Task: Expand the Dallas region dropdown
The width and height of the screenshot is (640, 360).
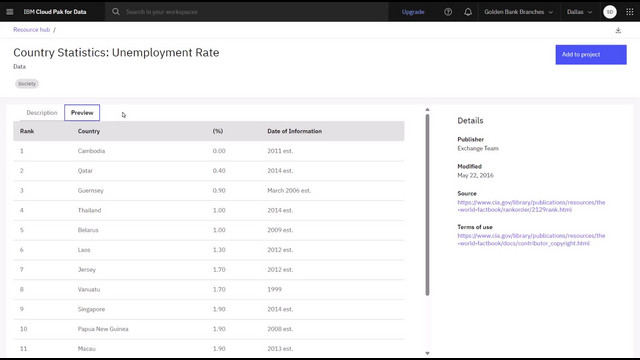Action: click(580, 12)
